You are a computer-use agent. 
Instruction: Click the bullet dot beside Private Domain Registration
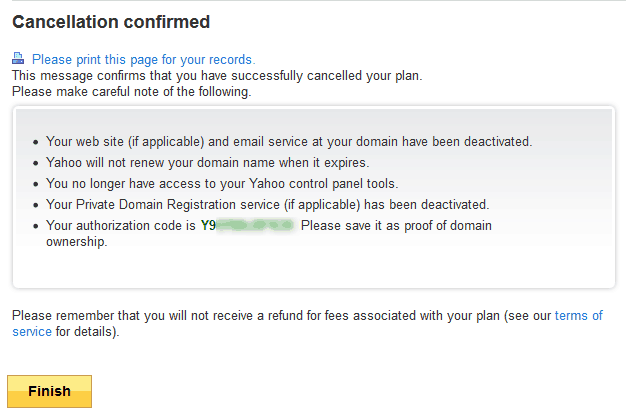(37, 205)
